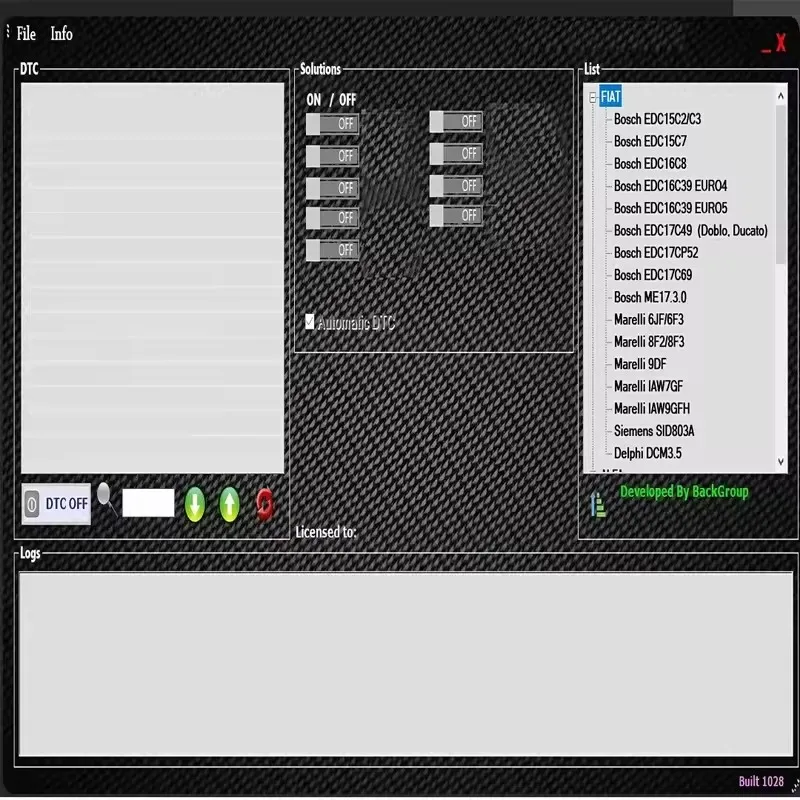Select the FIAT tree item

pos(610,96)
